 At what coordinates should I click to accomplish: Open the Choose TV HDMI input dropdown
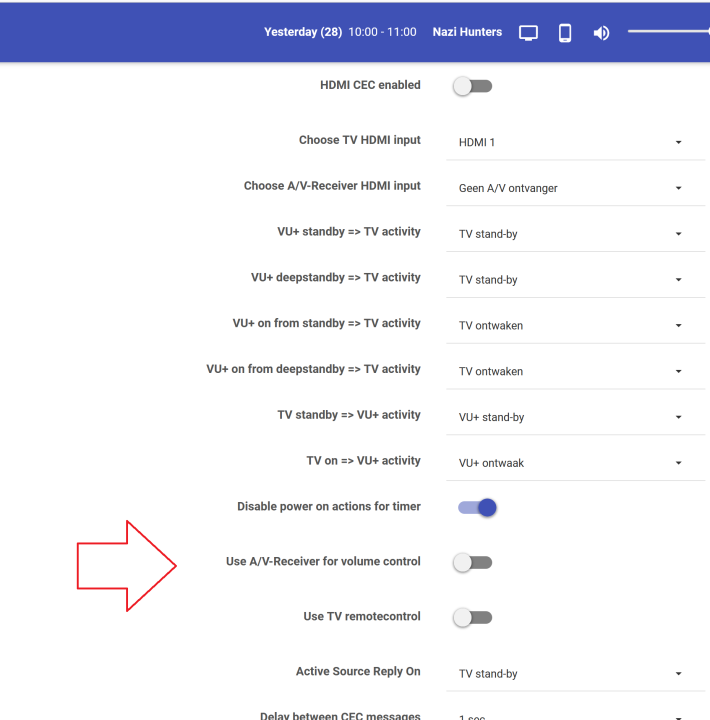tap(574, 142)
